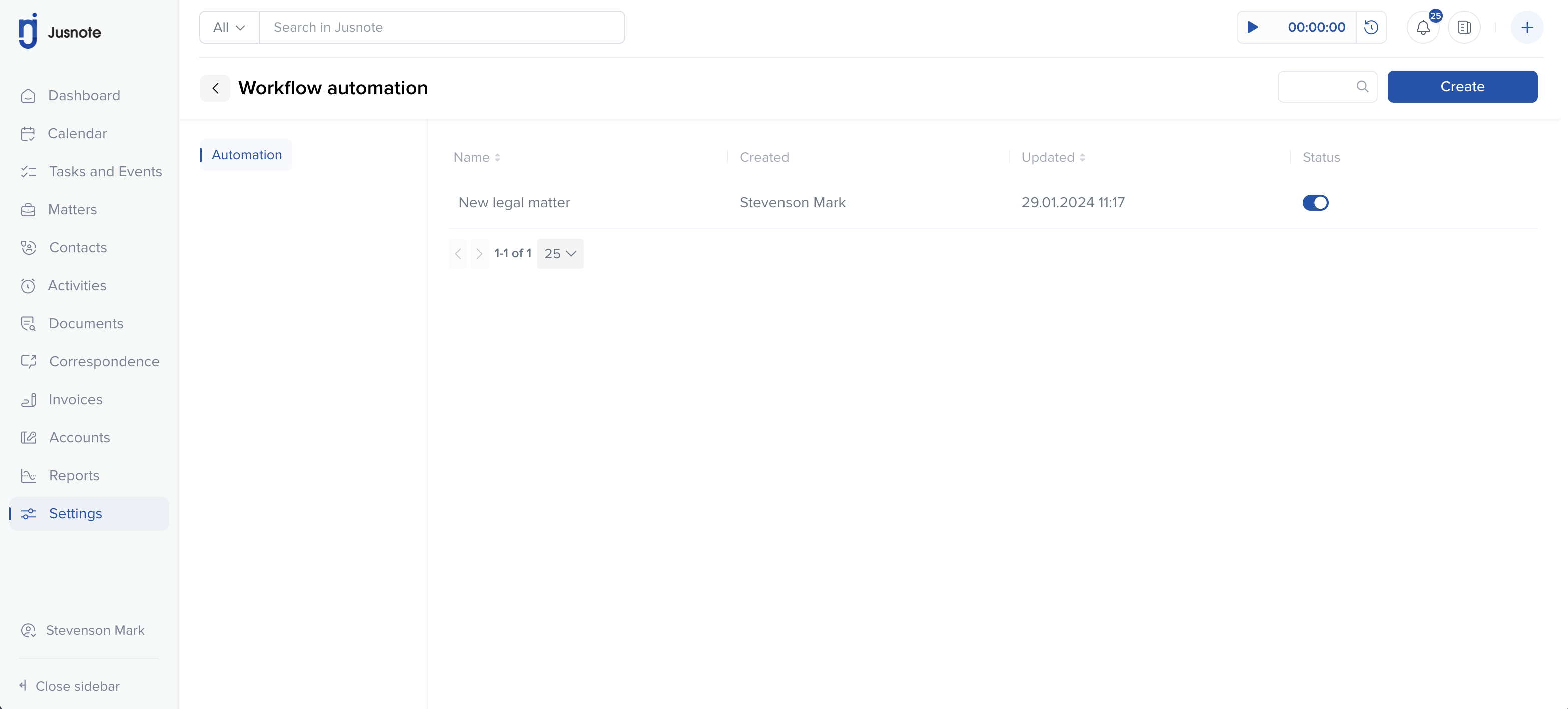Screen dimensions: 1568x709
Task: Open Tasks and Events label in sidebar
Action: point(105,172)
